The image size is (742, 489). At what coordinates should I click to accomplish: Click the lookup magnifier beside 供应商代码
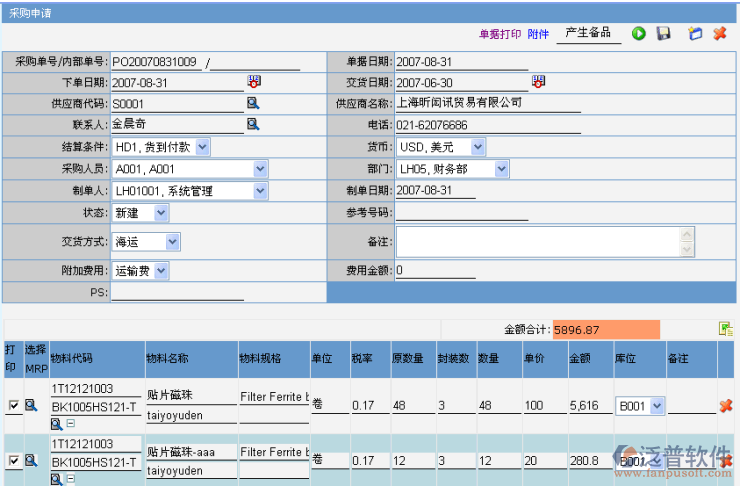click(x=254, y=103)
